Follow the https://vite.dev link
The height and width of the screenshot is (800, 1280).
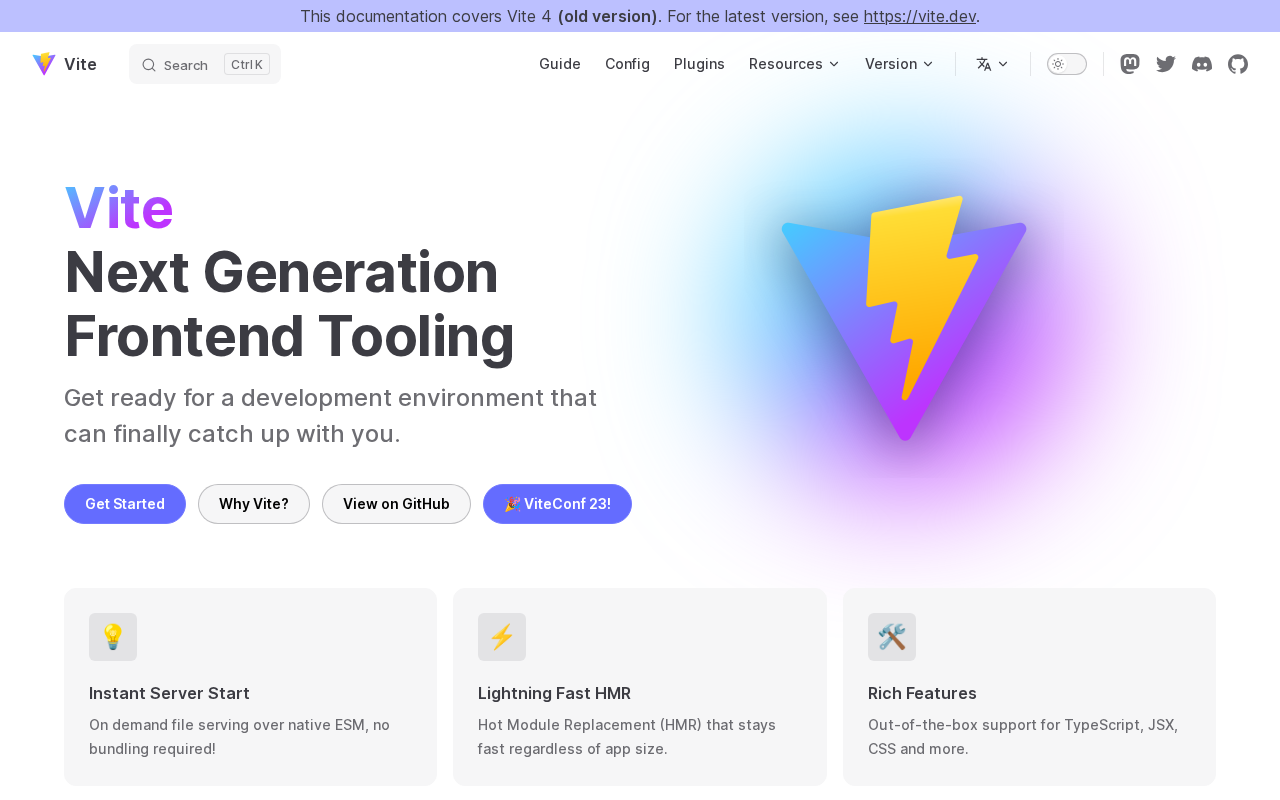pyautogui.click(x=920, y=16)
